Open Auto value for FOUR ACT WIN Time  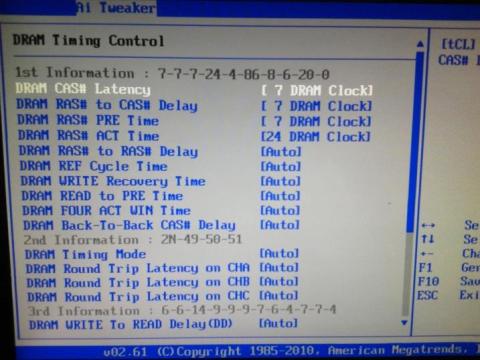280,210
